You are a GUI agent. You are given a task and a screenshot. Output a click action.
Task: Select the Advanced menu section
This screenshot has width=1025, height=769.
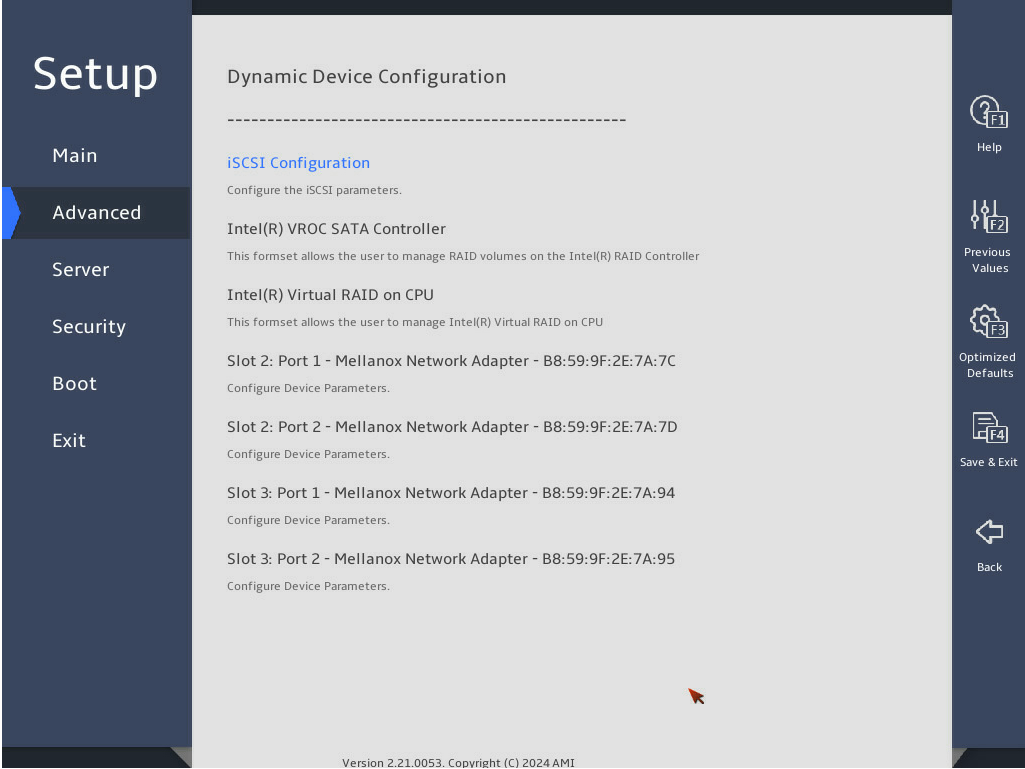[x=97, y=213]
